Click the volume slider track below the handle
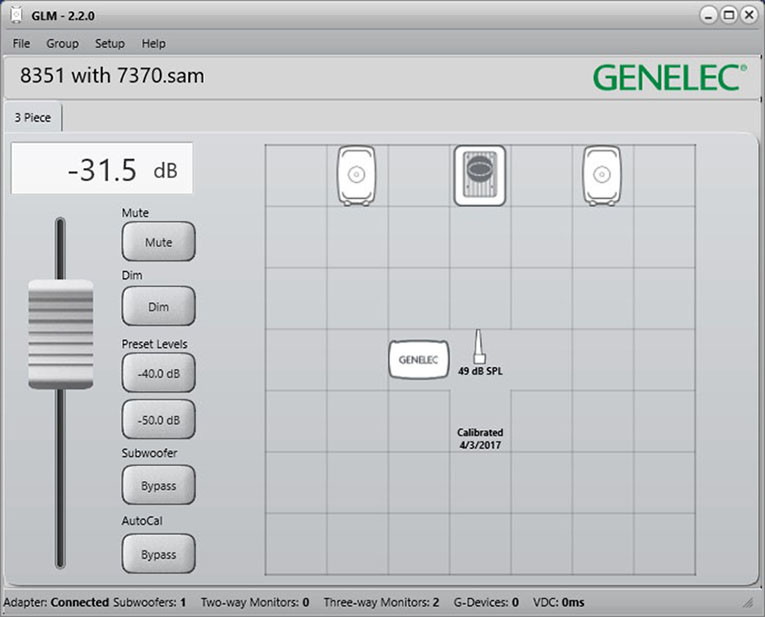The image size is (765, 617). [x=60, y=478]
